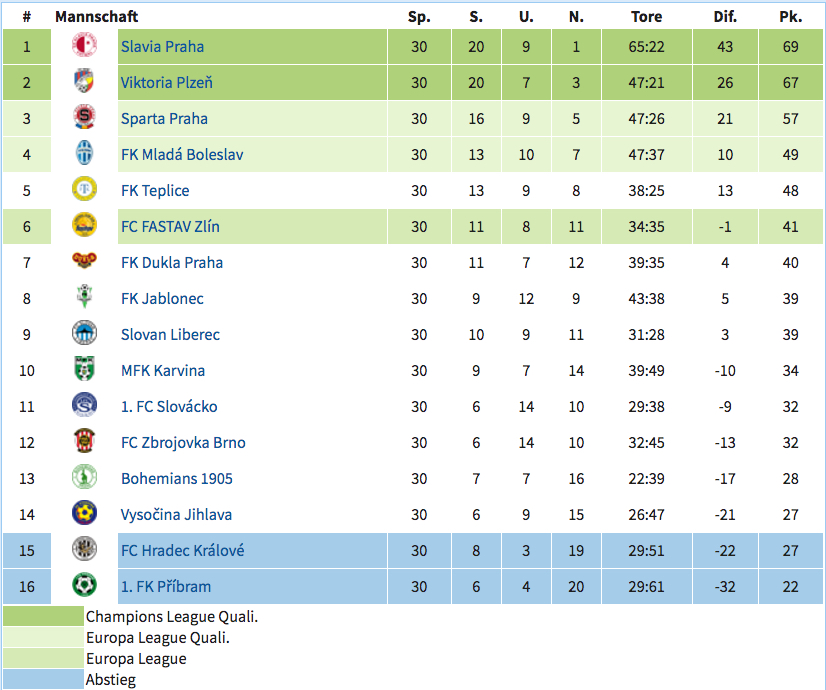
Task: Click the Slavia Praha club crest
Action: point(84,45)
